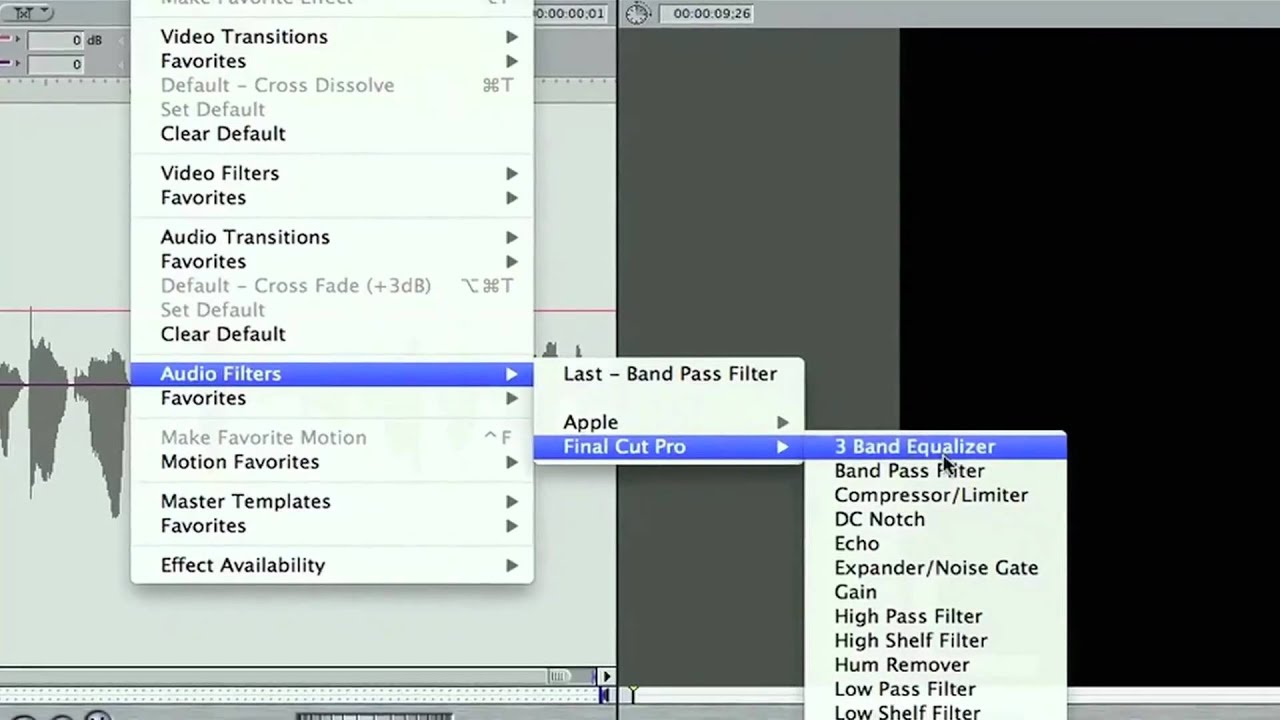Apply the Compressor/Limiter filter
1280x720 pixels.
tap(936, 495)
